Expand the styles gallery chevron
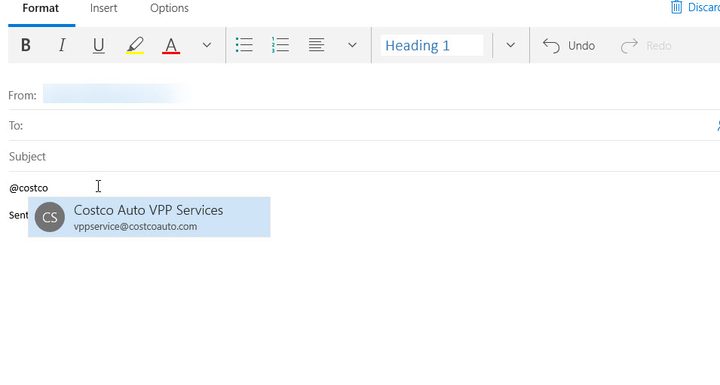 coord(511,45)
